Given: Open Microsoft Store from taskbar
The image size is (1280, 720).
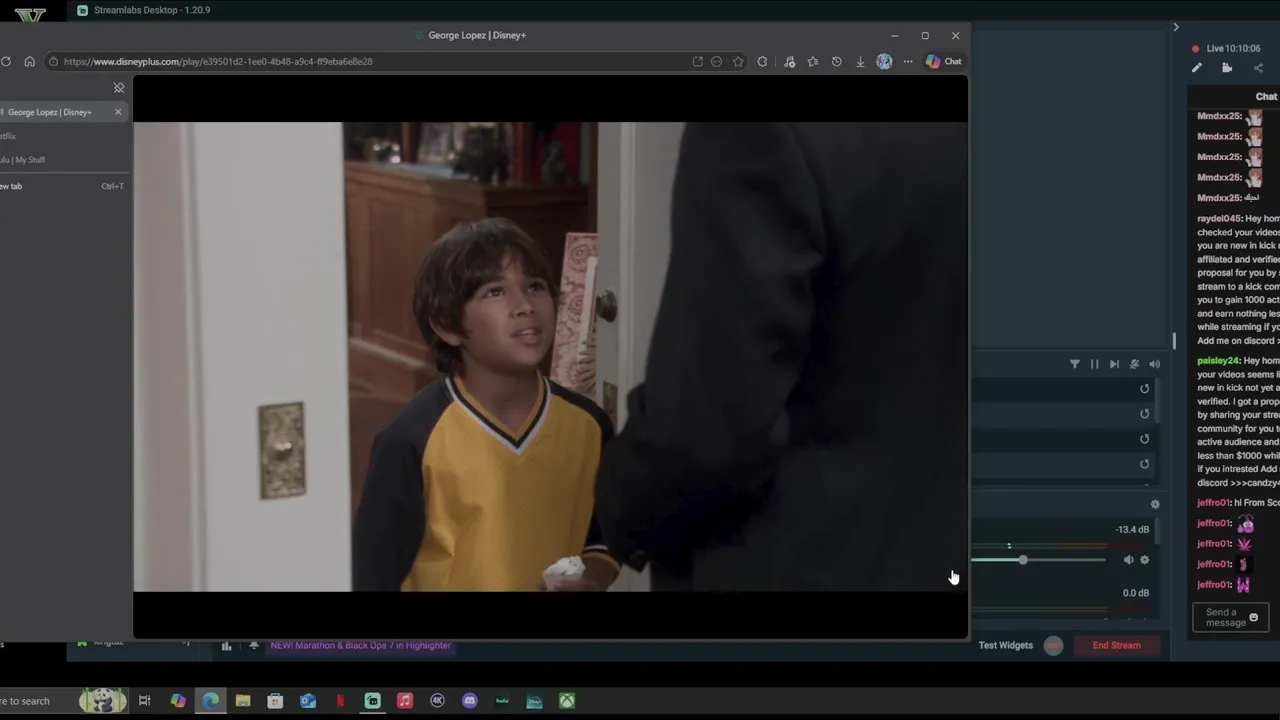Looking at the screenshot, I should pyautogui.click(x=275, y=701).
